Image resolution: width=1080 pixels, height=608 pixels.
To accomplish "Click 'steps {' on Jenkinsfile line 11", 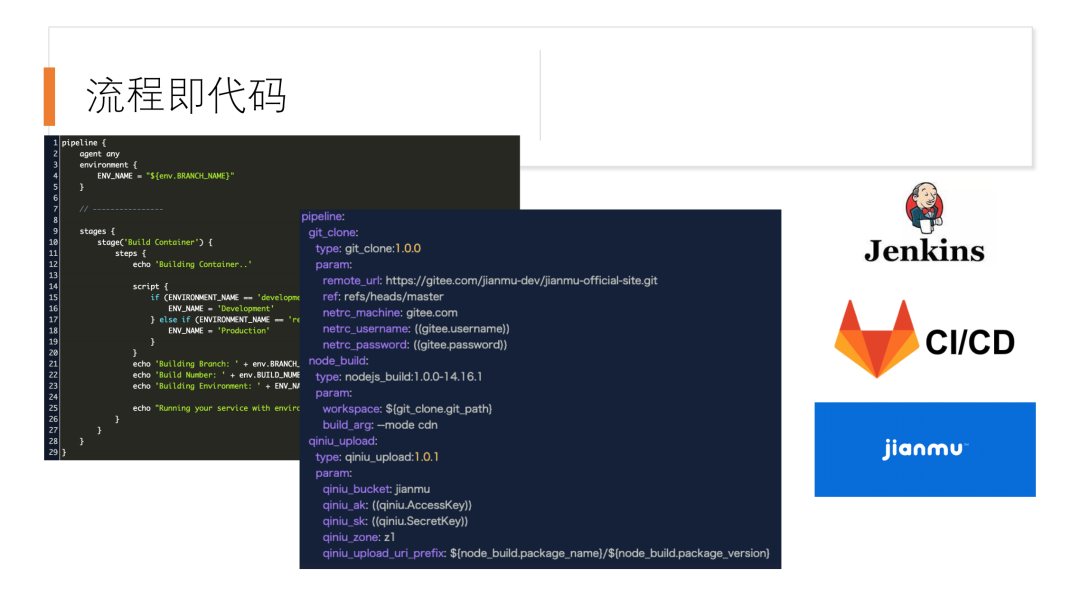I will 130,253.
